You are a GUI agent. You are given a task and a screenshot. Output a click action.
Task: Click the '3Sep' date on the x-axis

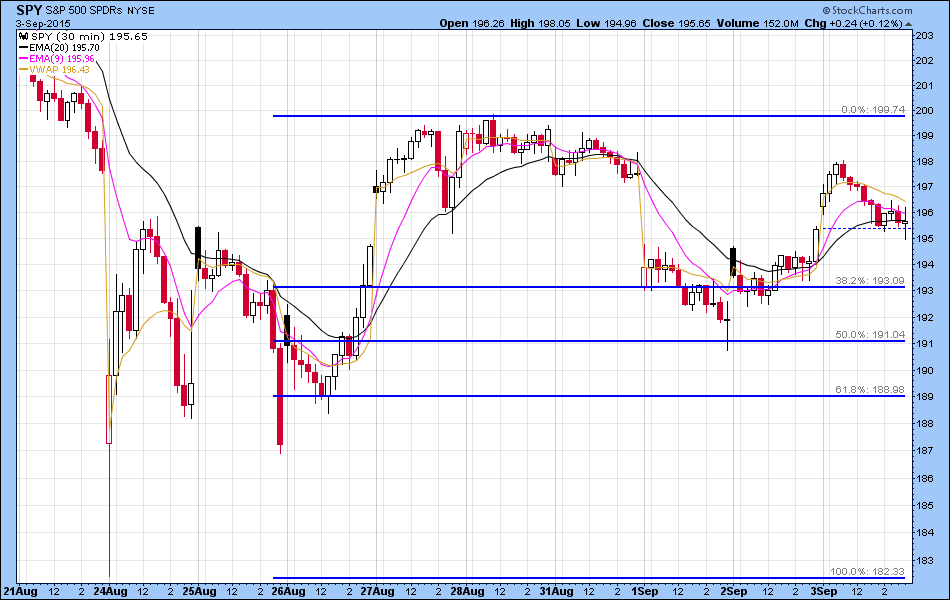pos(823,591)
